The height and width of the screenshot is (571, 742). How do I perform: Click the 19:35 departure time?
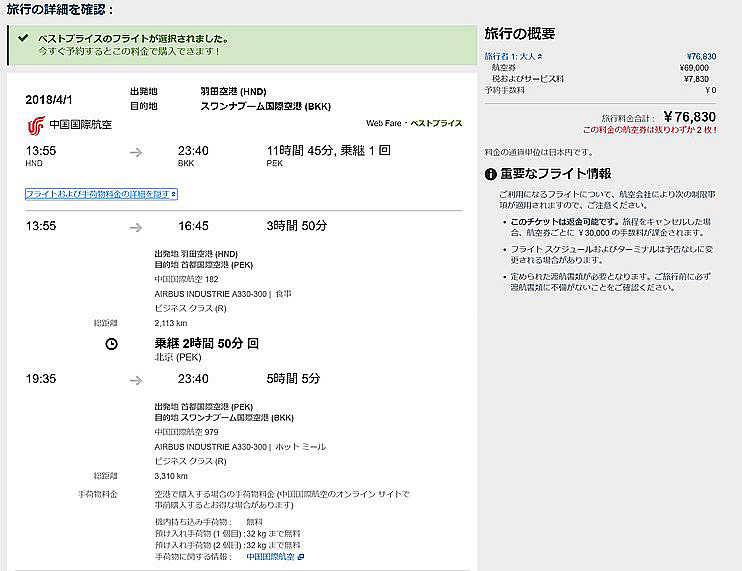pos(41,379)
